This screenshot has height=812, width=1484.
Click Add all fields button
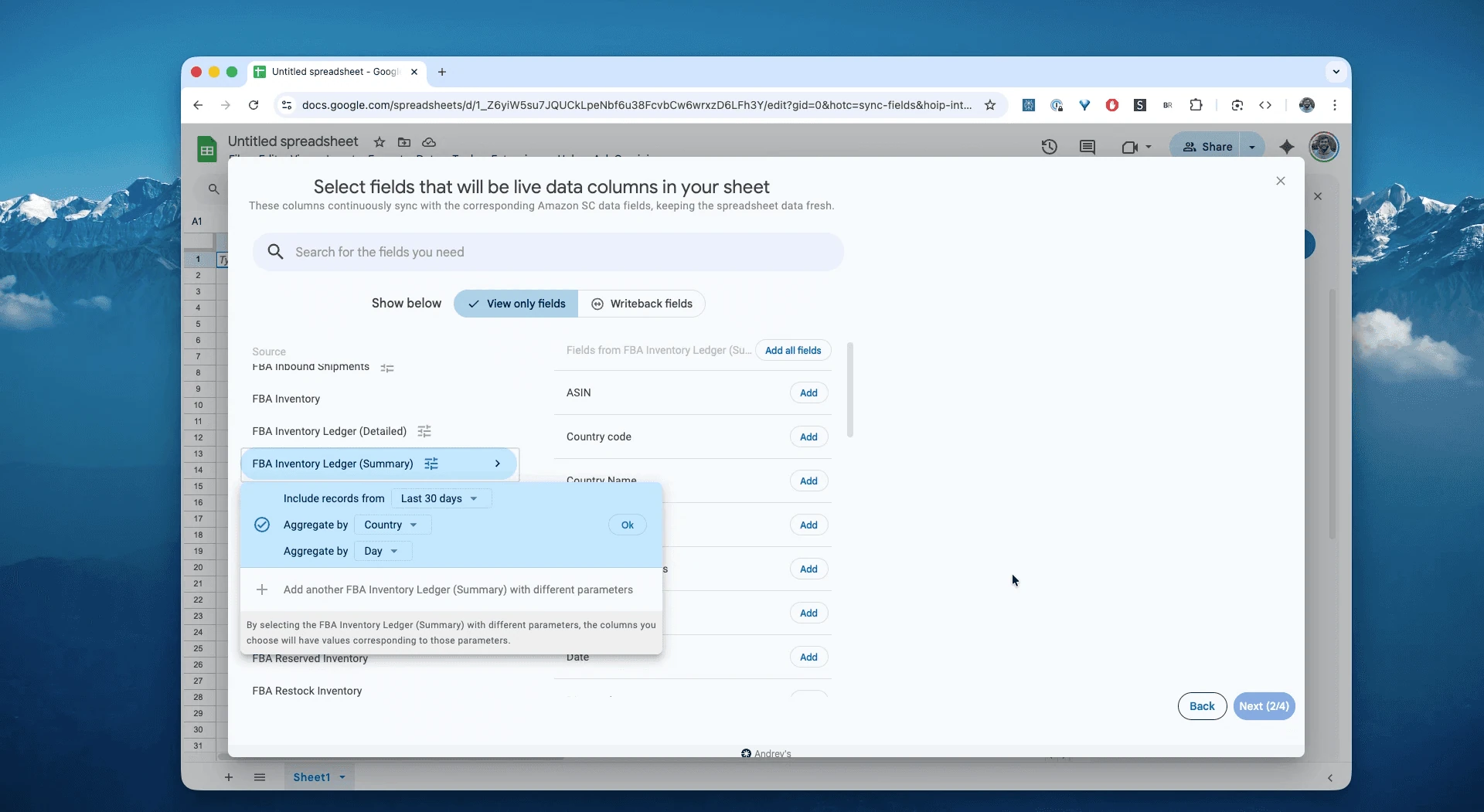click(793, 350)
